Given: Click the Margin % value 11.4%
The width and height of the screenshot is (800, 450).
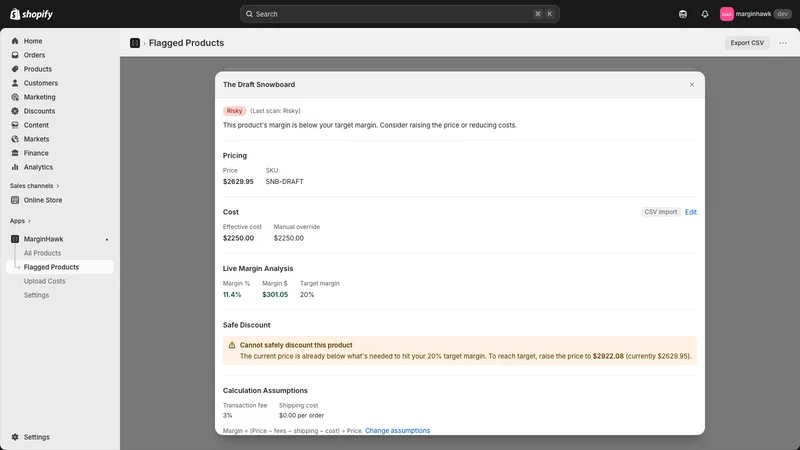Looking at the screenshot, I should [232, 294].
